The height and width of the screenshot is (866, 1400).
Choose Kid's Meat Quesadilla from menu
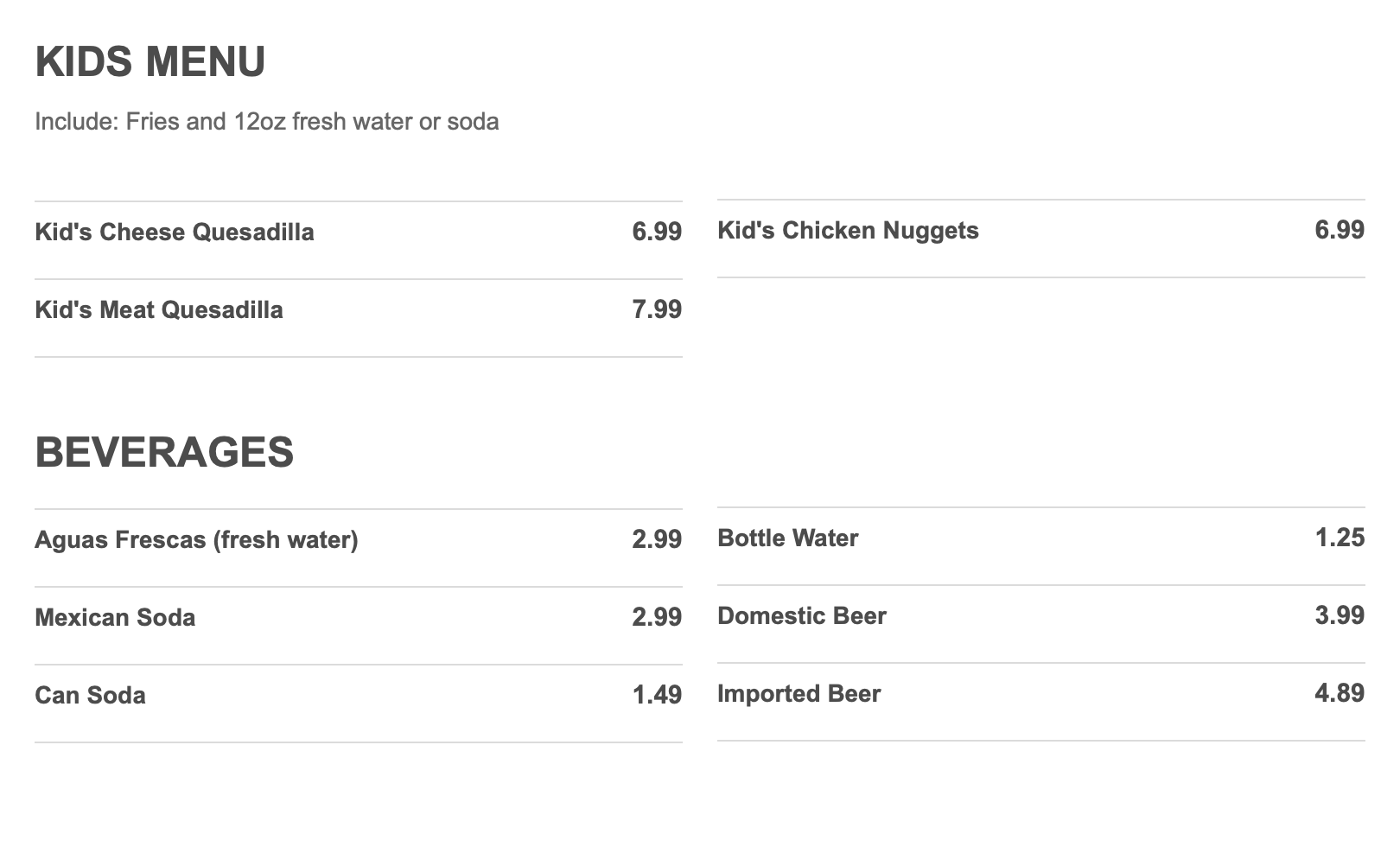pyautogui.click(x=159, y=310)
